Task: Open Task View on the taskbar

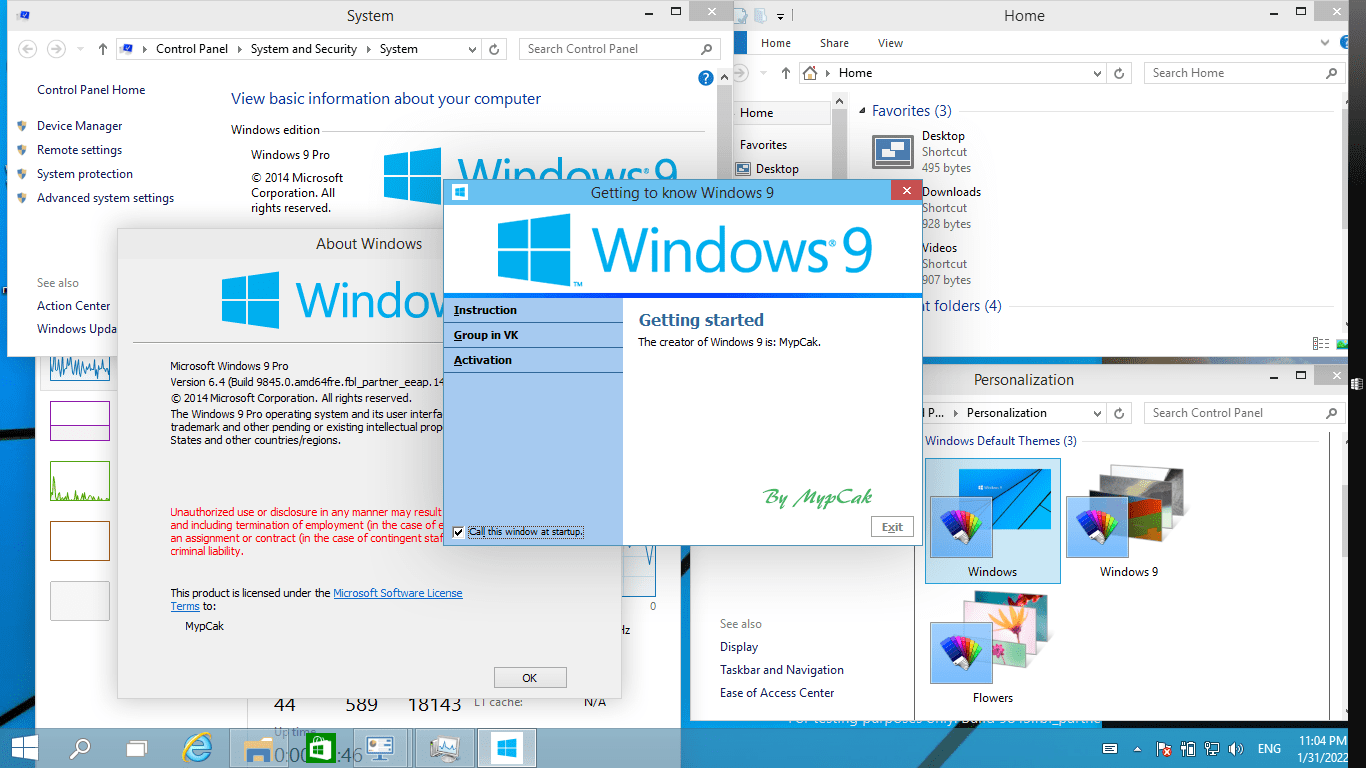Action: click(x=136, y=748)
